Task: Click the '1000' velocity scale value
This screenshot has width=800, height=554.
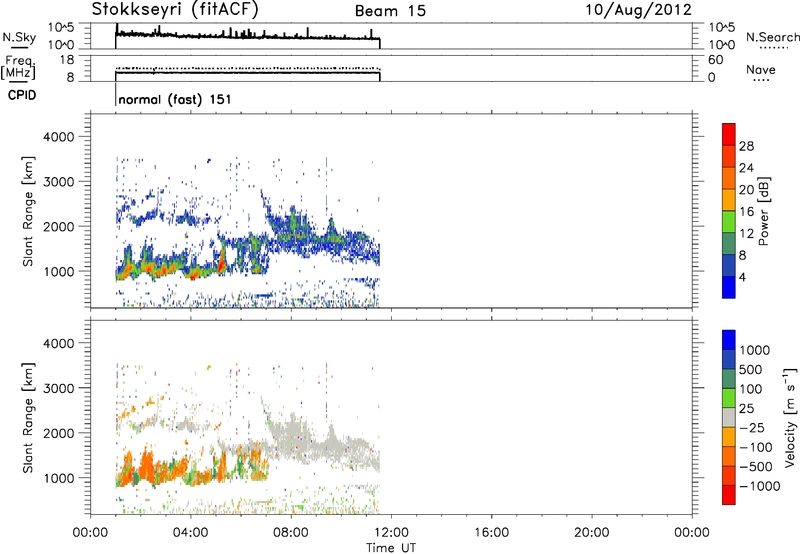Action: 755,350
